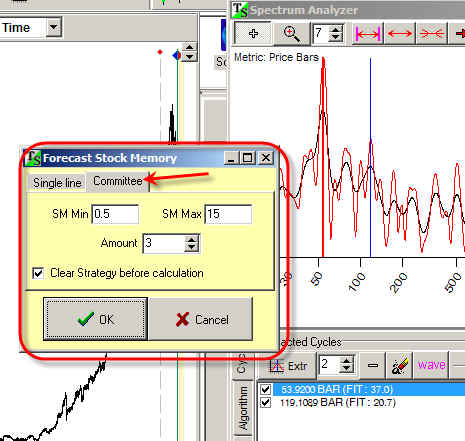
Task: Uncheck Clear Strategy before calculation
Action: click(38, 273)
